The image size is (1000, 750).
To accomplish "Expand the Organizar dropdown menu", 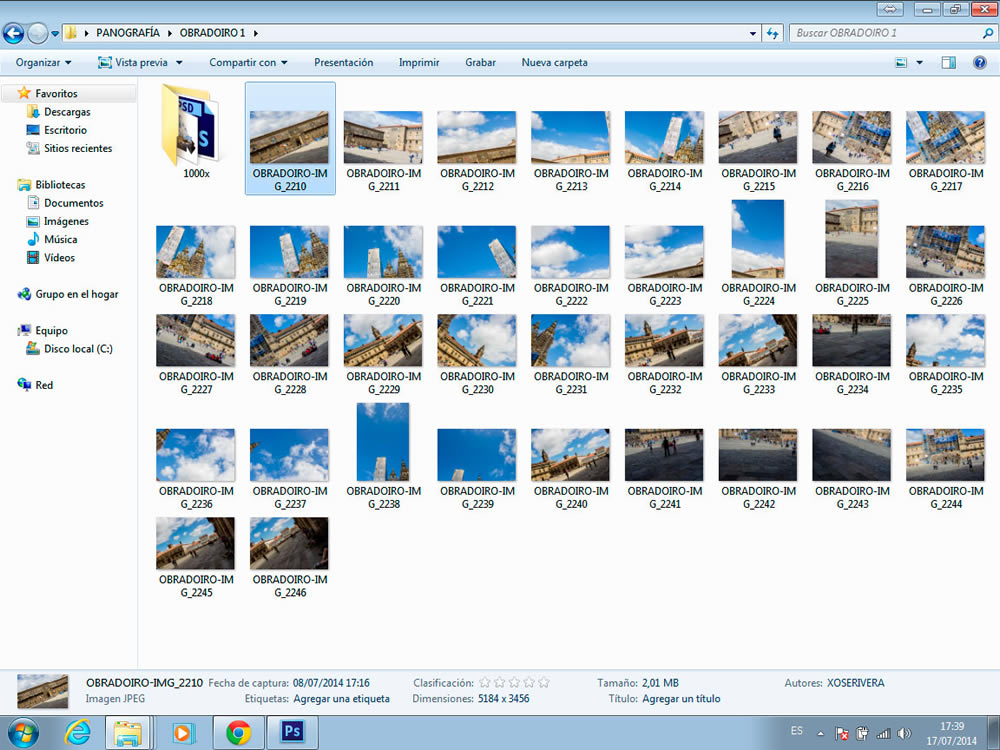I will click(43, 62).
